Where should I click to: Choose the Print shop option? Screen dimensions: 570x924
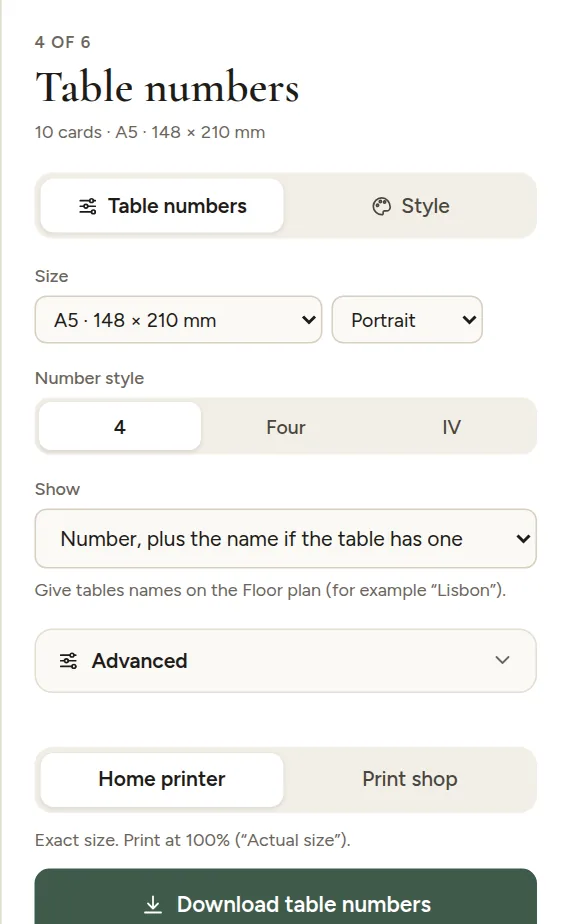(x=410, y=779)
